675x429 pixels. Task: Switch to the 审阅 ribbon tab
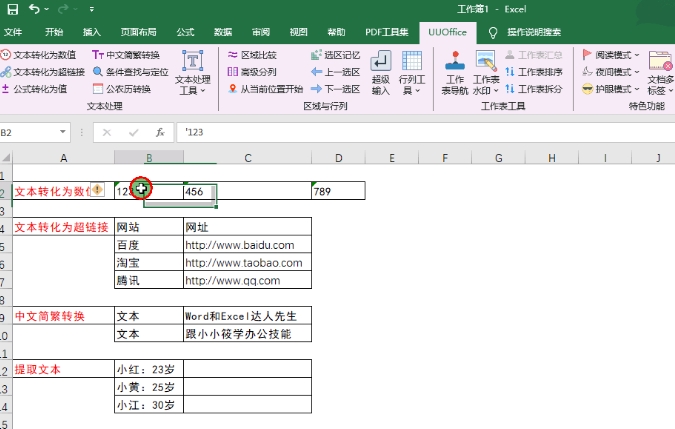(260, 32)
